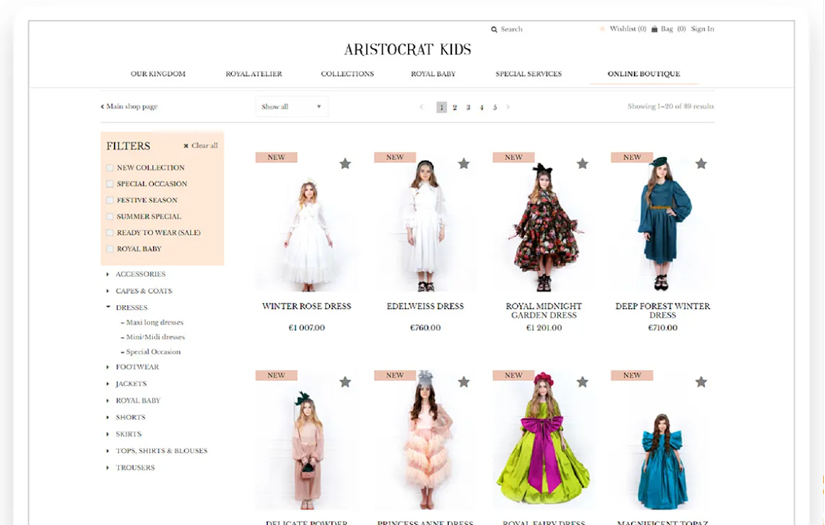
Task: Open the Royal Baby nav menu
Action: 433,74
